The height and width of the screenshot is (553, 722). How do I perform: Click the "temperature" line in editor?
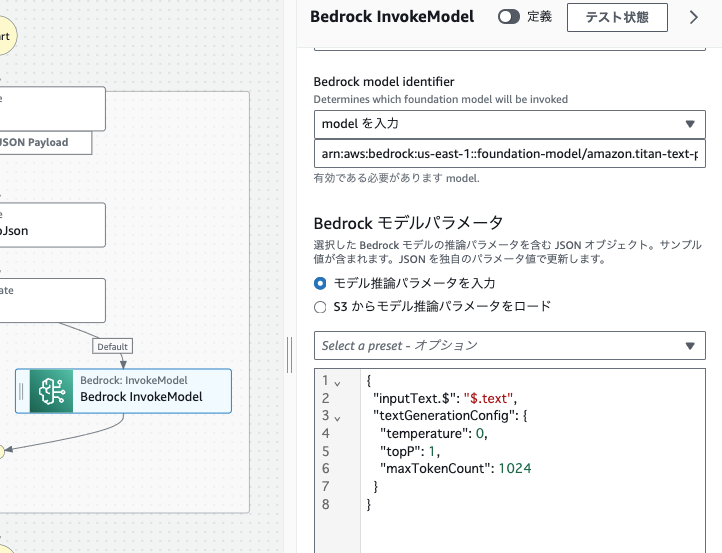tap(433, 433)
